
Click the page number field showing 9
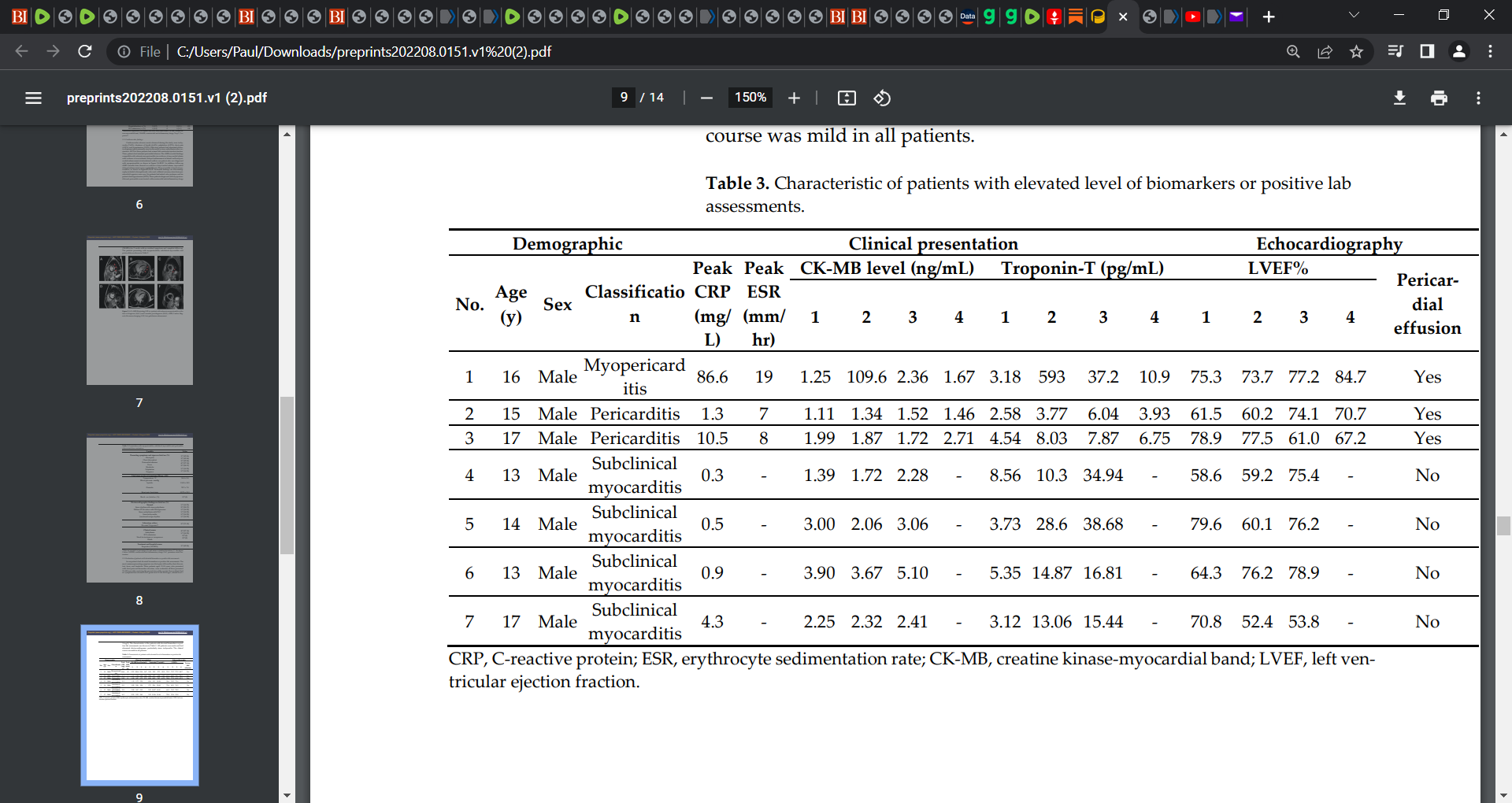click(x=624, y=97)
